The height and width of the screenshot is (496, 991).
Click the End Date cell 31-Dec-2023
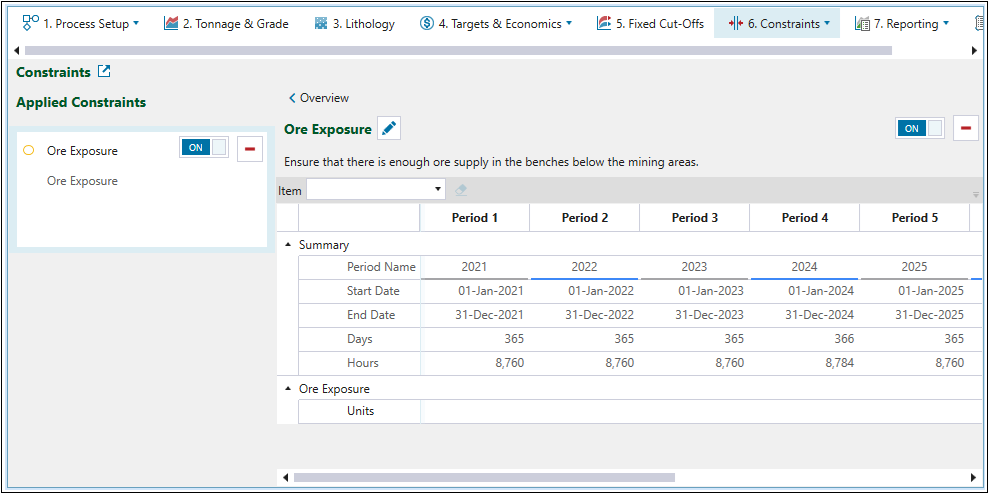[x=695, y=315]
